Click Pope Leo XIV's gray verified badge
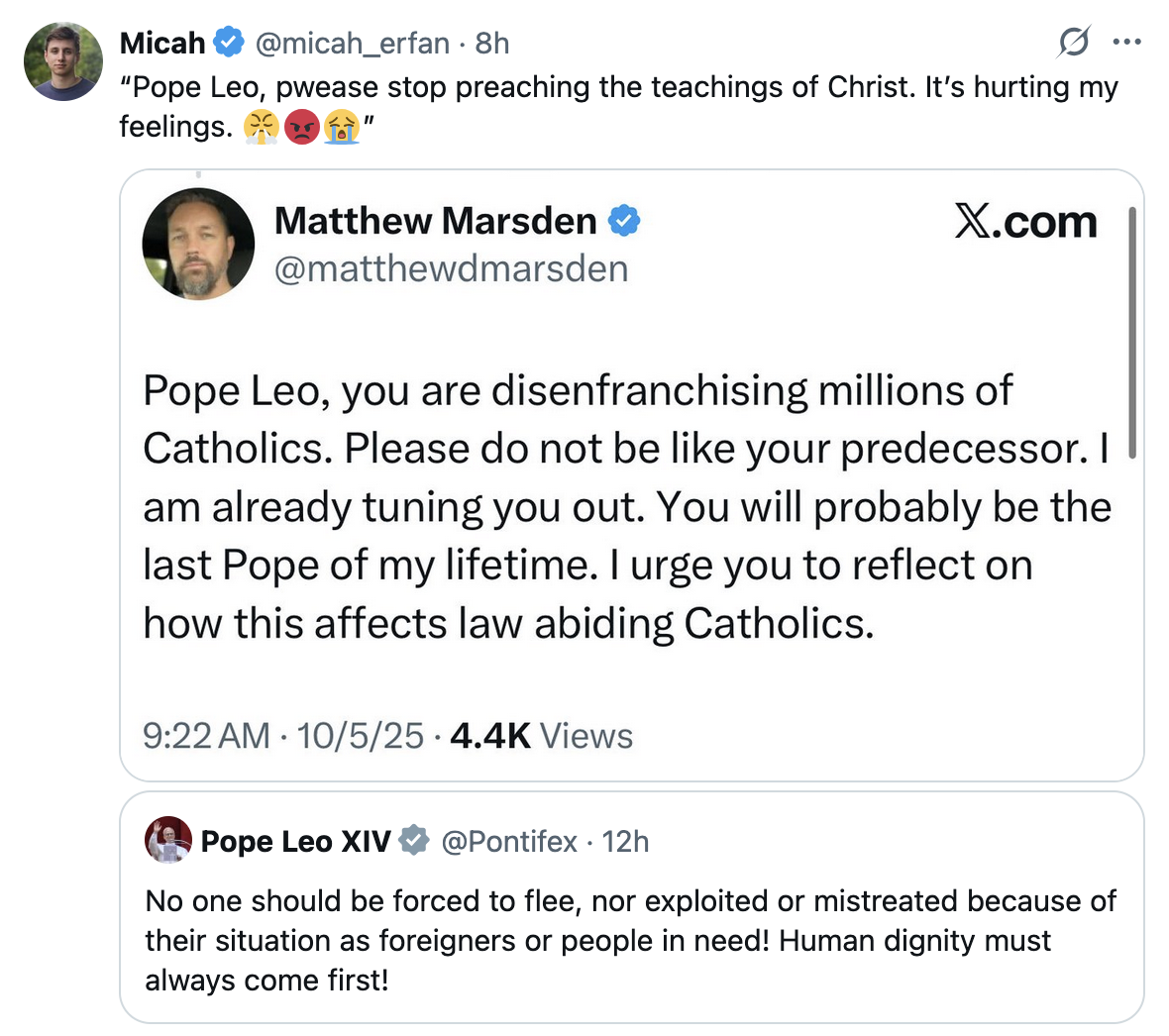Image resolution: width=1169 pixels, height=1036 pixels. point(414,841)
